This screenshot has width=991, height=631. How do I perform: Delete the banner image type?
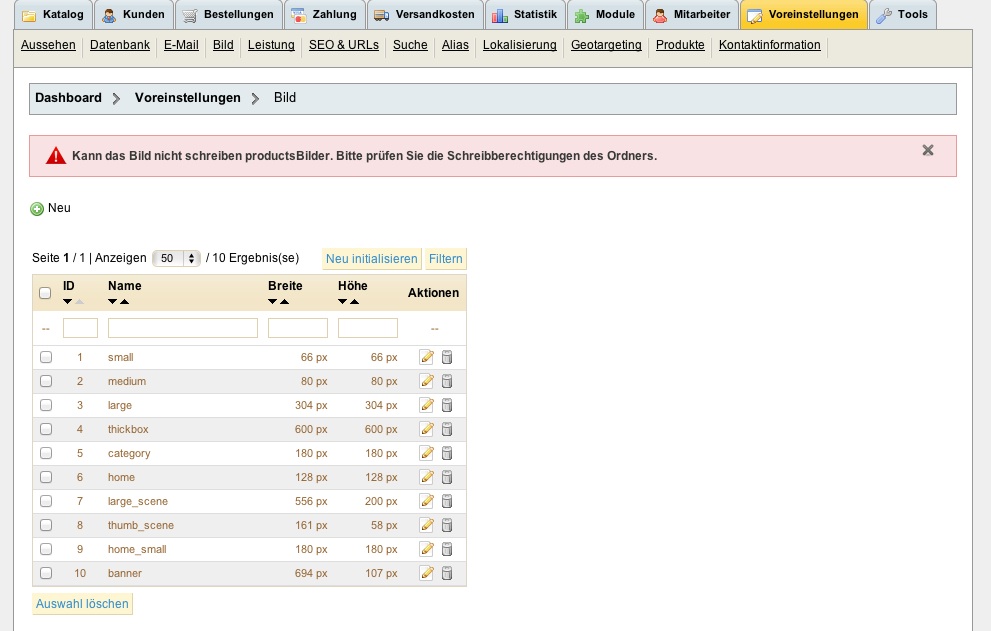coord(447,573)
